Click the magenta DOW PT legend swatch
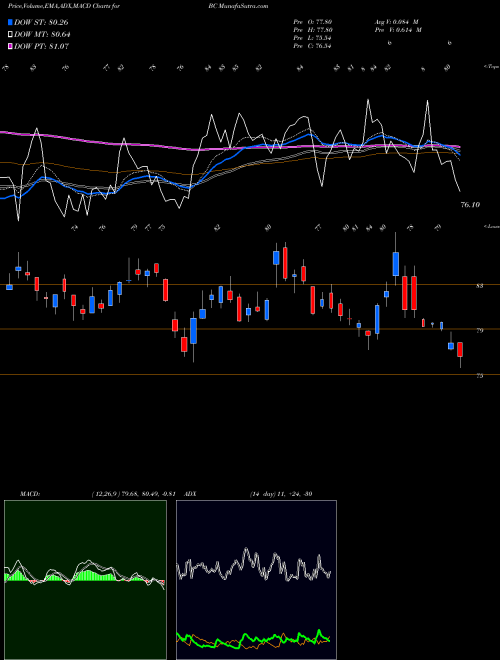500x660 pixels. click(x=10, y=46)
